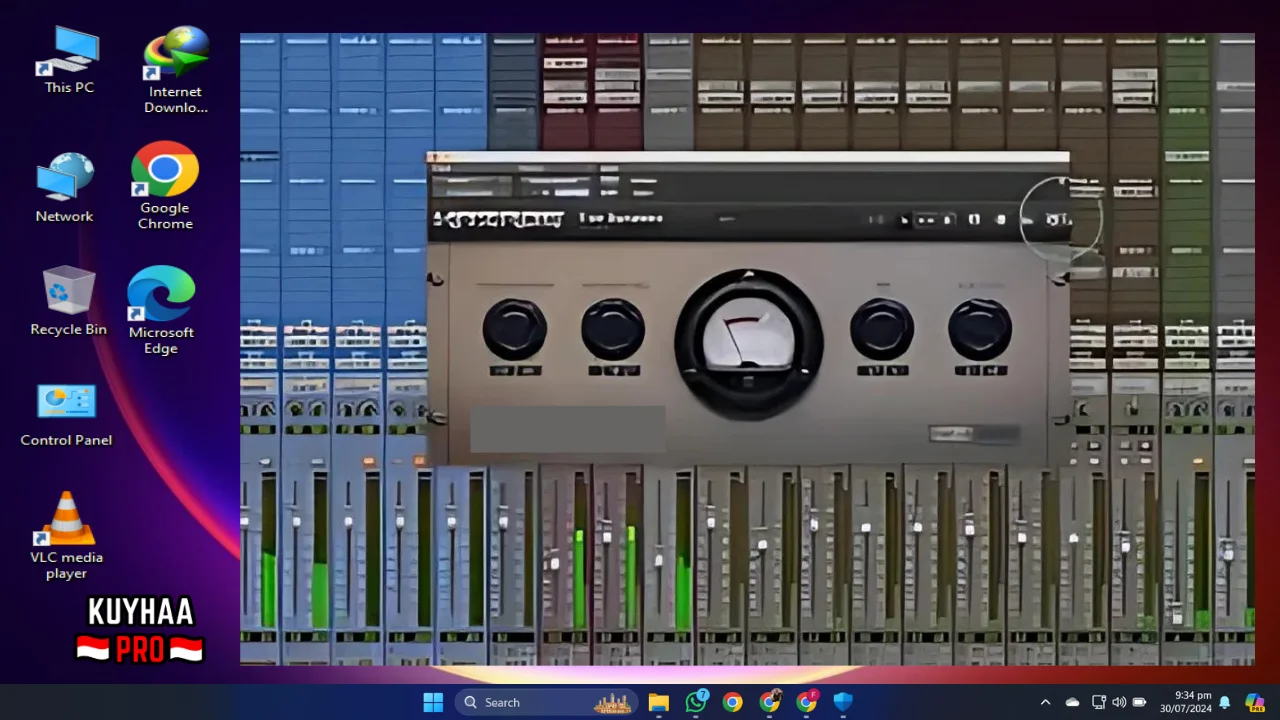
Task: Open the Windows Start menu
Action: click(x=433, y=702)
